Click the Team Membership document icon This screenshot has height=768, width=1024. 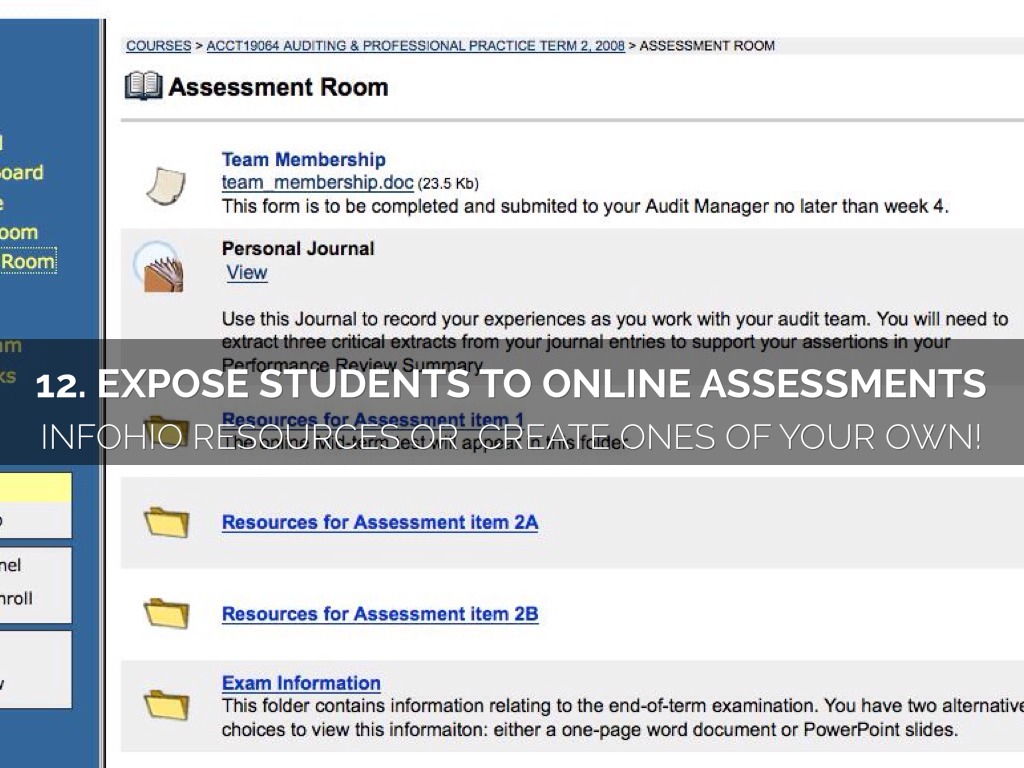(165, 185)
